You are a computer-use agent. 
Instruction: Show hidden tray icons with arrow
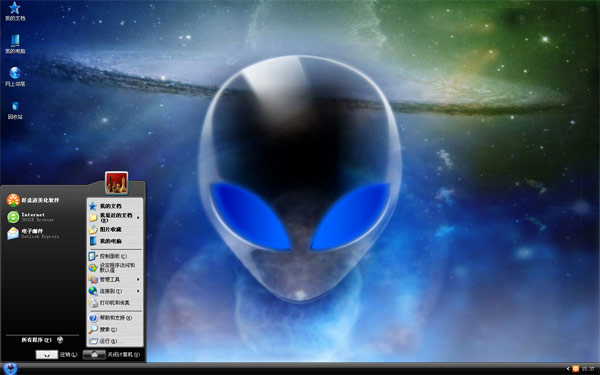[568, 369]
